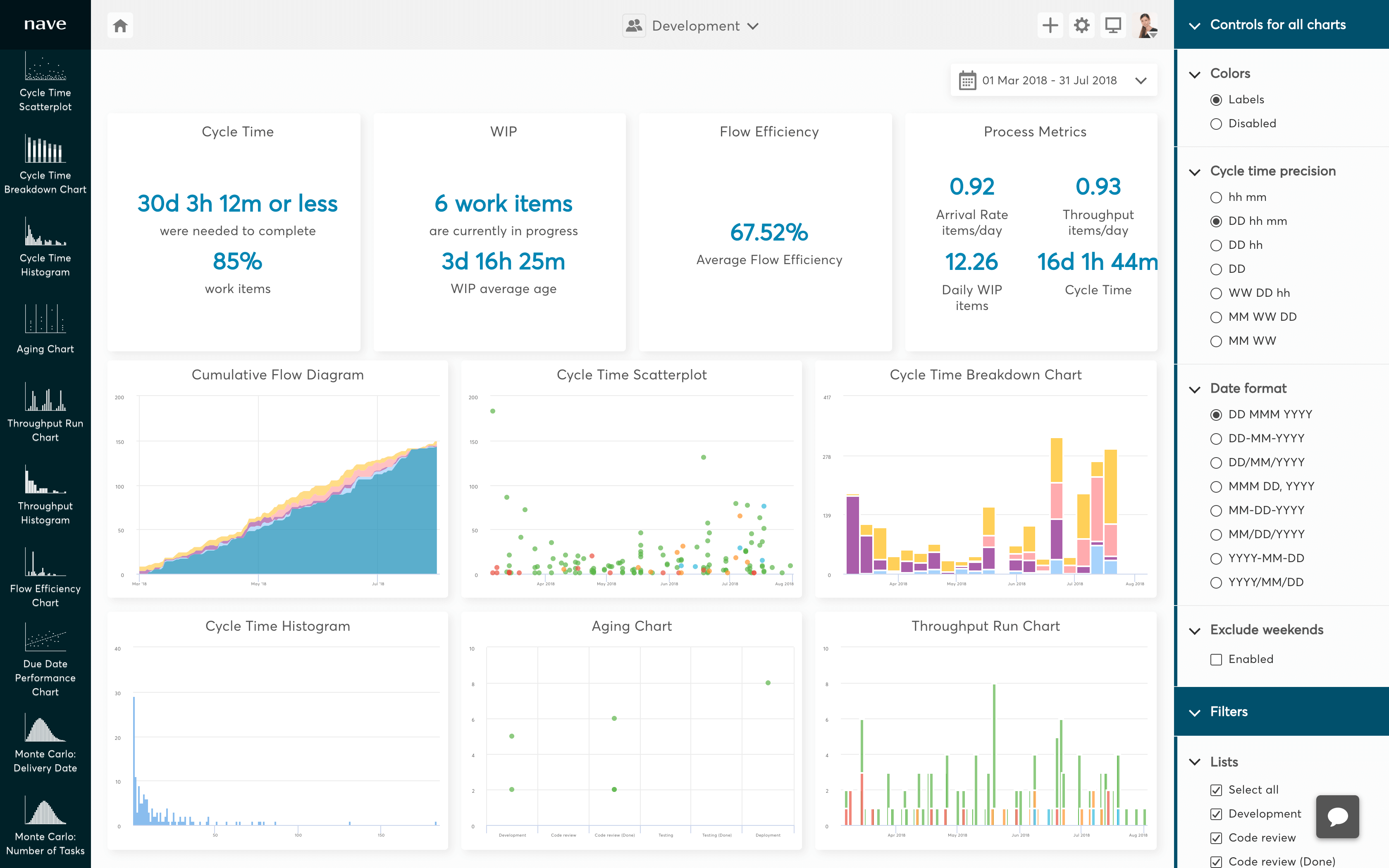Screen dimensions: 1389x868
Task: Open Monte Carlo: Delivery Date chart
Action: 45,728
